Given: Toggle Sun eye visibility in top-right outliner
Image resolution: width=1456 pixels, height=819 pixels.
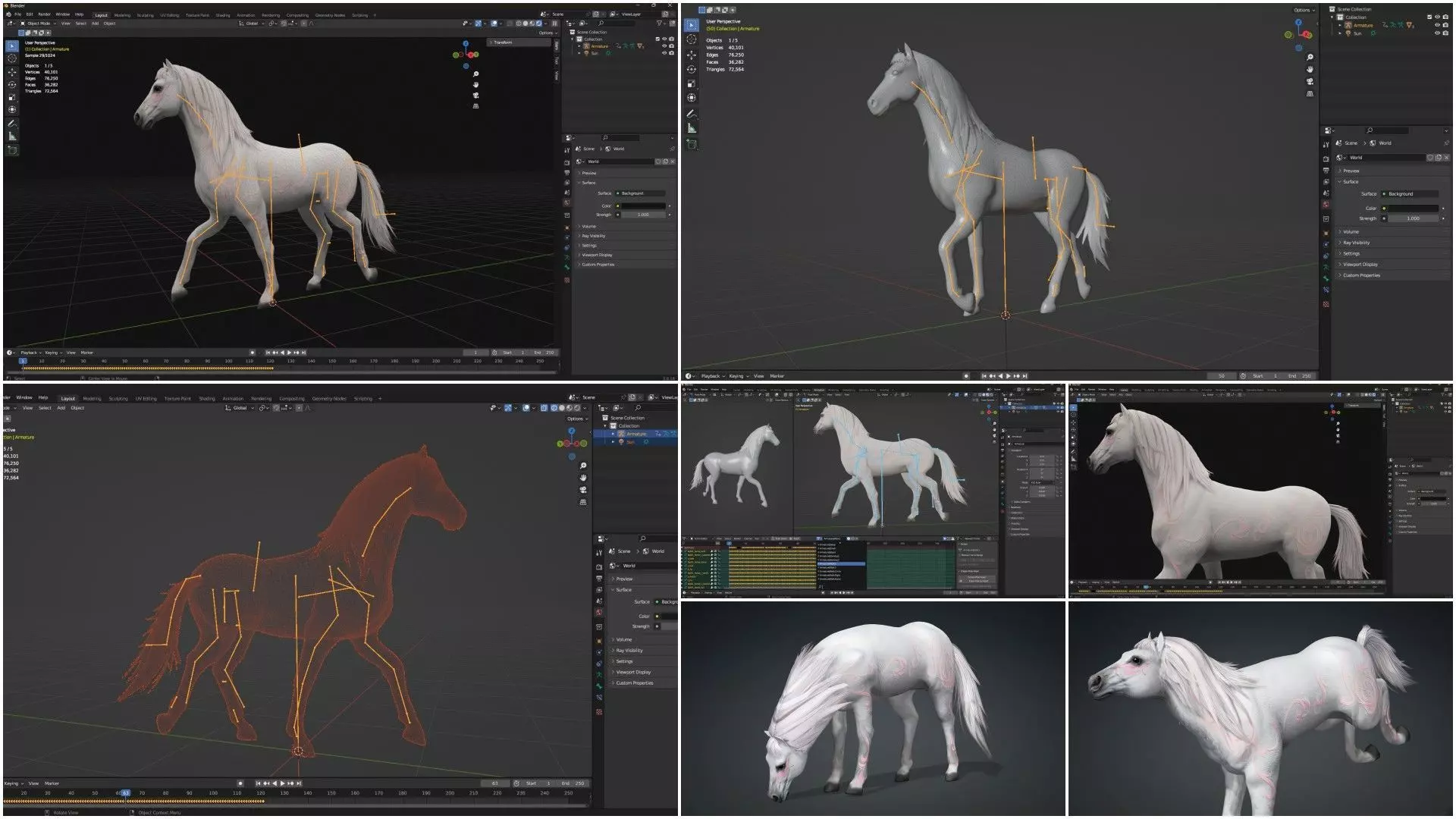Looking at the screenshot, I should tap(1436, 33).
